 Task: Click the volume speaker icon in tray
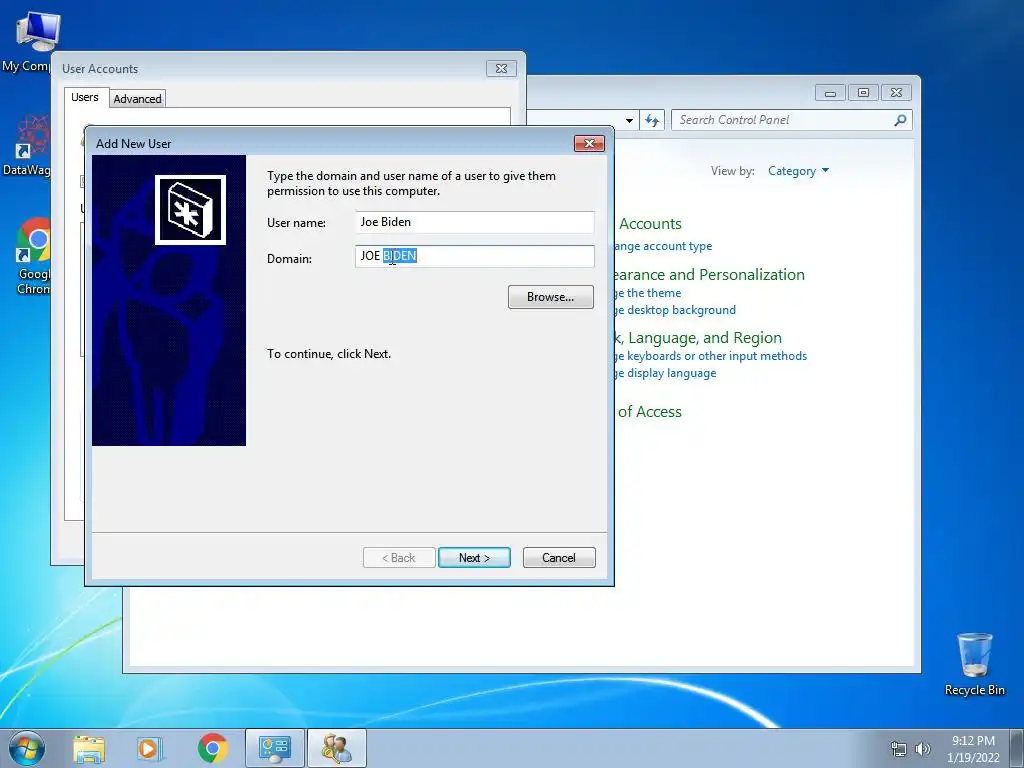[x=922, y=749]
